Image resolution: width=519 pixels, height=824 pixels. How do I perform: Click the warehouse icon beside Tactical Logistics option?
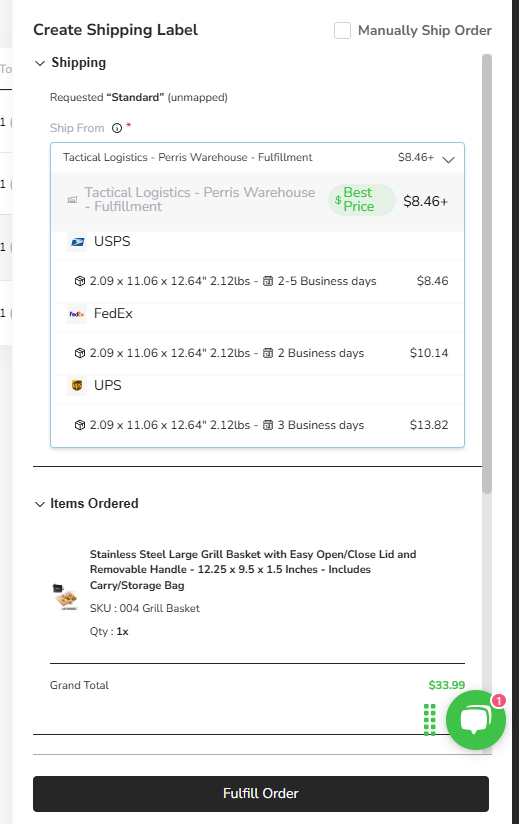tap(72, 200)
